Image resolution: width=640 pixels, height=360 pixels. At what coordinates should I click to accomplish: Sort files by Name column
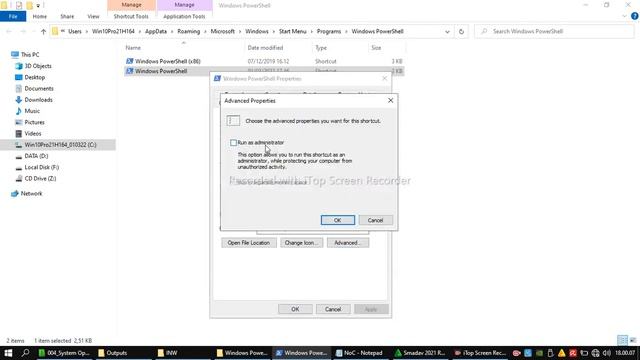[x=133, y=48]
